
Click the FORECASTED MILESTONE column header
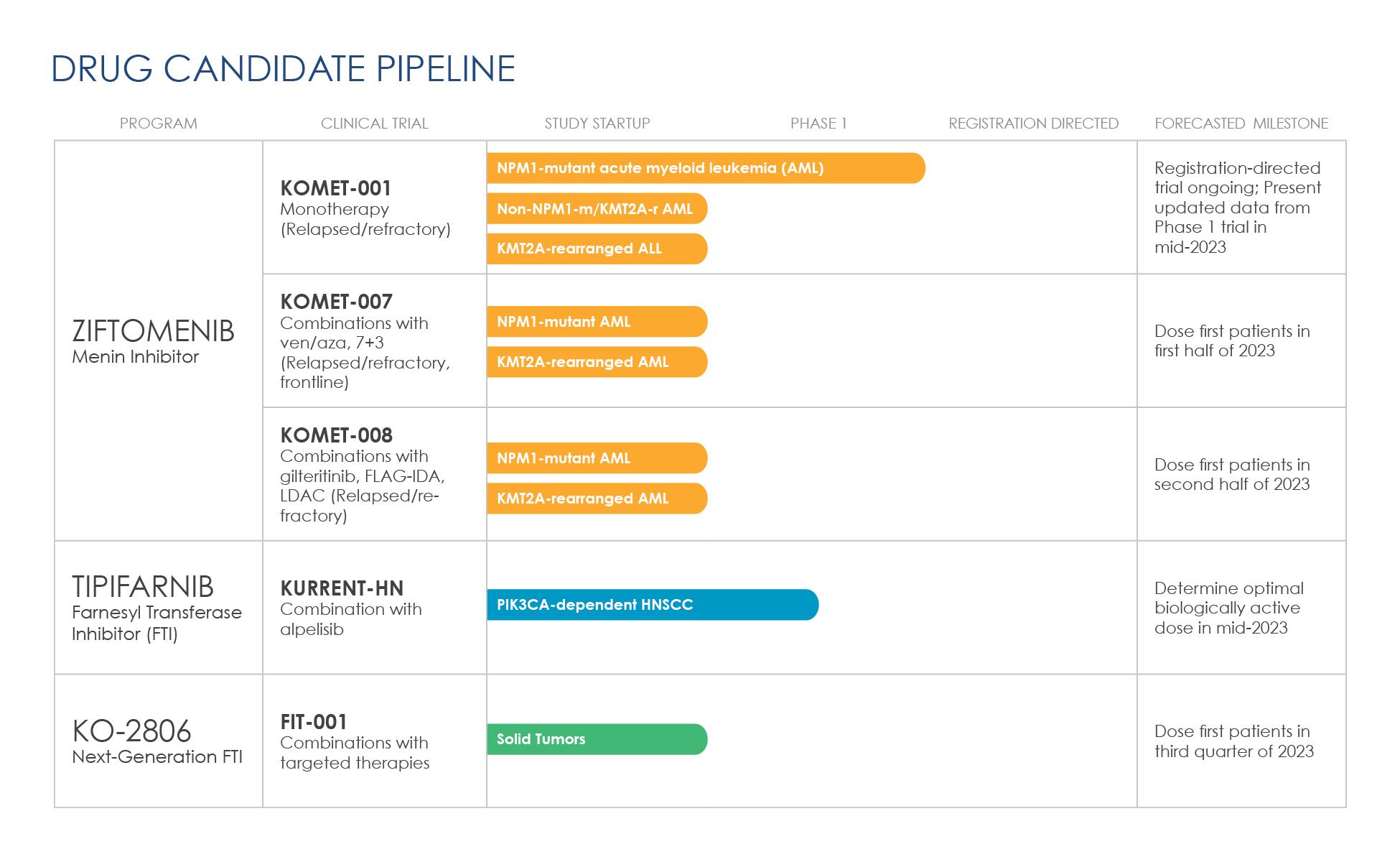coord(1241,124)
